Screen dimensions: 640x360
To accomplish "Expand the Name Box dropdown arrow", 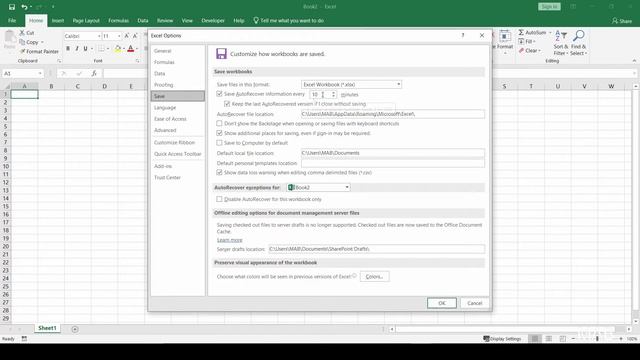I will [40, 73].
